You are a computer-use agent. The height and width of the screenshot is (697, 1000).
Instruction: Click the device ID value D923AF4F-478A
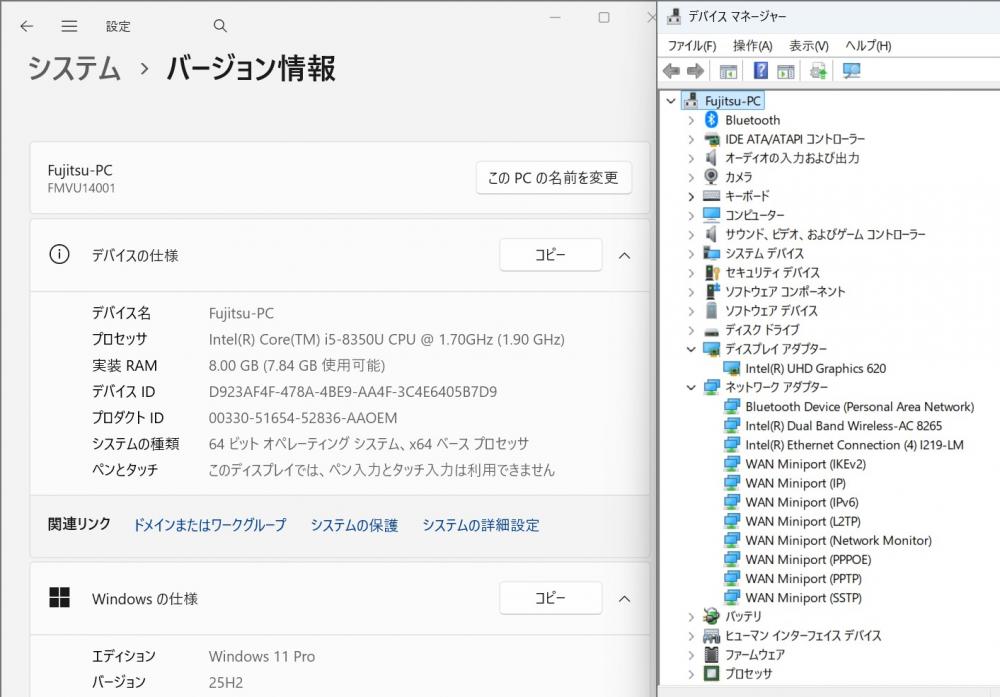[353, 392]
